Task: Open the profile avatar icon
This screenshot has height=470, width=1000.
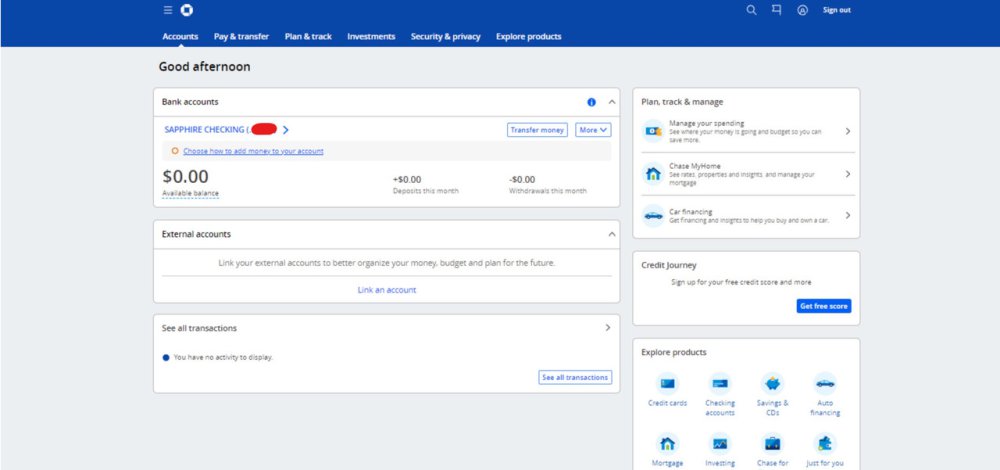Action: [802, 10]
